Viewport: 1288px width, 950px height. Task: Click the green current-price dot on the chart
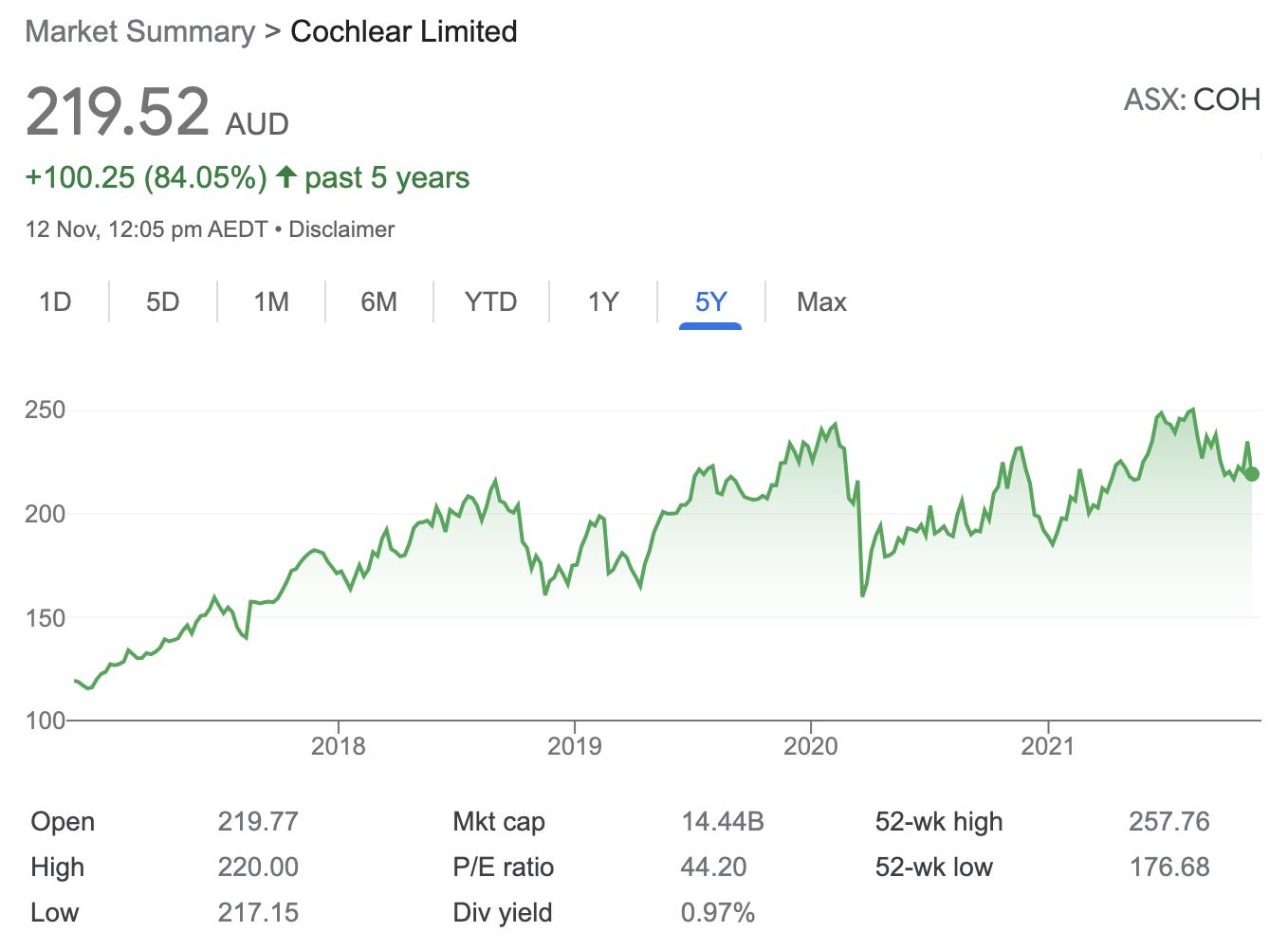point(1251,473)
